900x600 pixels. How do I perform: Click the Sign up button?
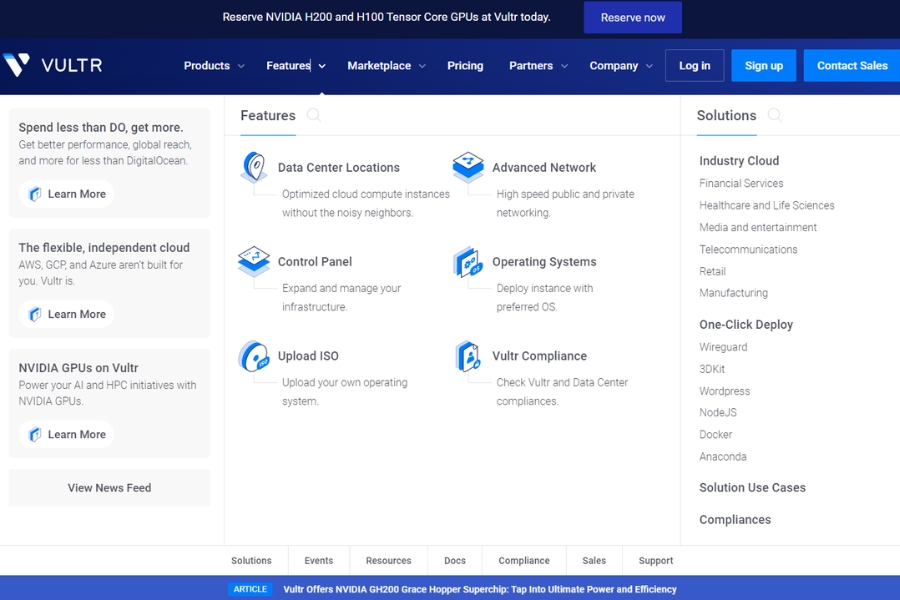coord(763,65)
